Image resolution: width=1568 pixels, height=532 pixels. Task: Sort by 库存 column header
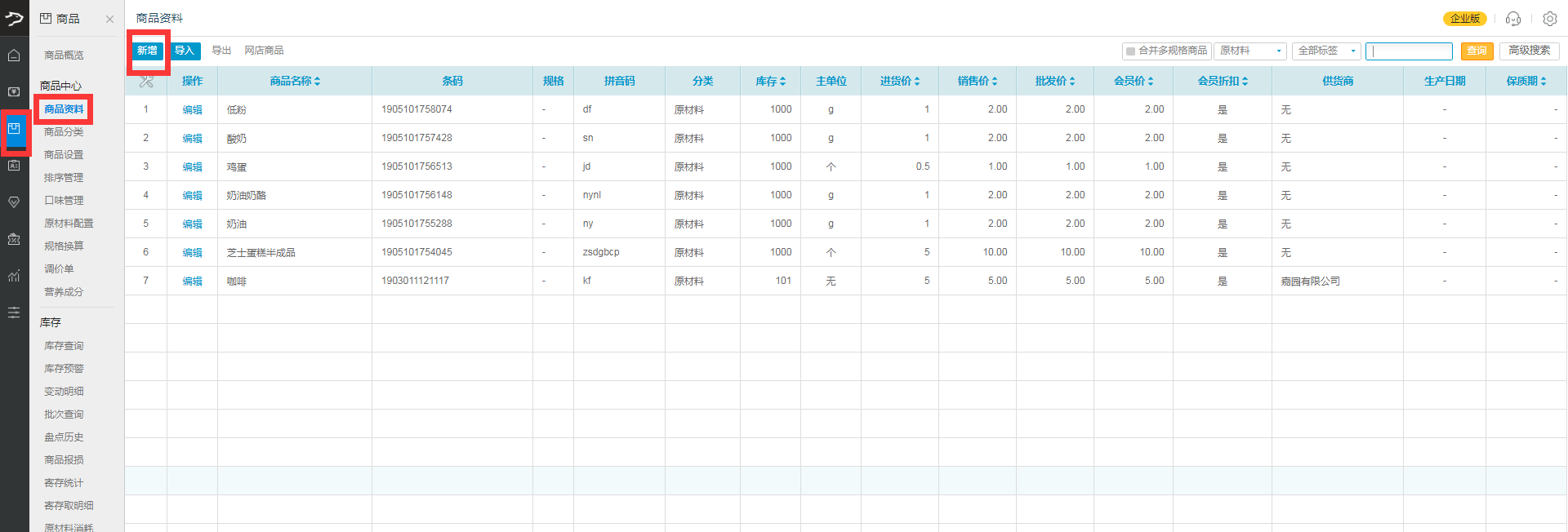(770, 81)
